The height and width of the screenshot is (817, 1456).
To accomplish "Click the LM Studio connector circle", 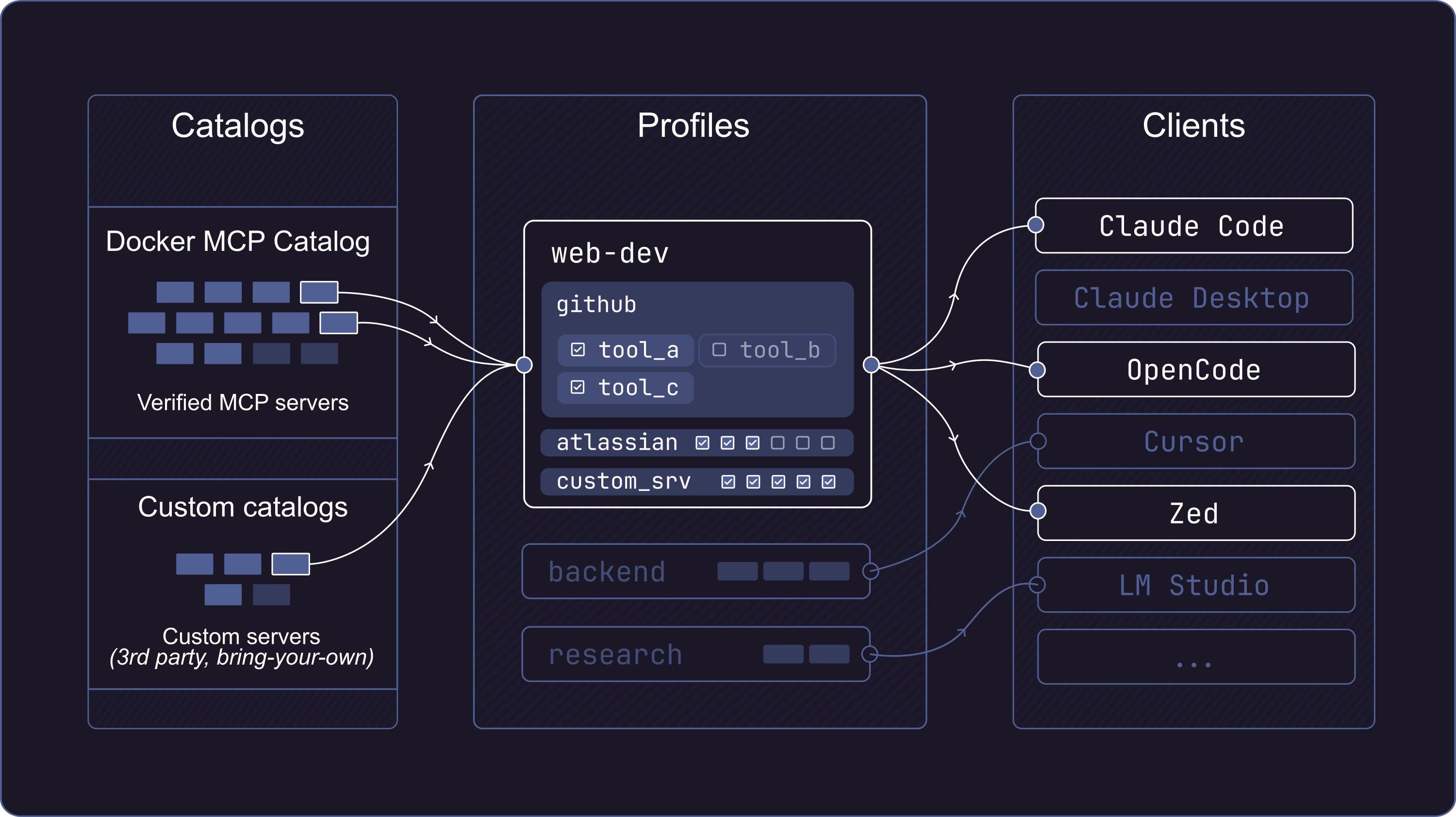I will pyautogui.click(x=1037, y=584).
